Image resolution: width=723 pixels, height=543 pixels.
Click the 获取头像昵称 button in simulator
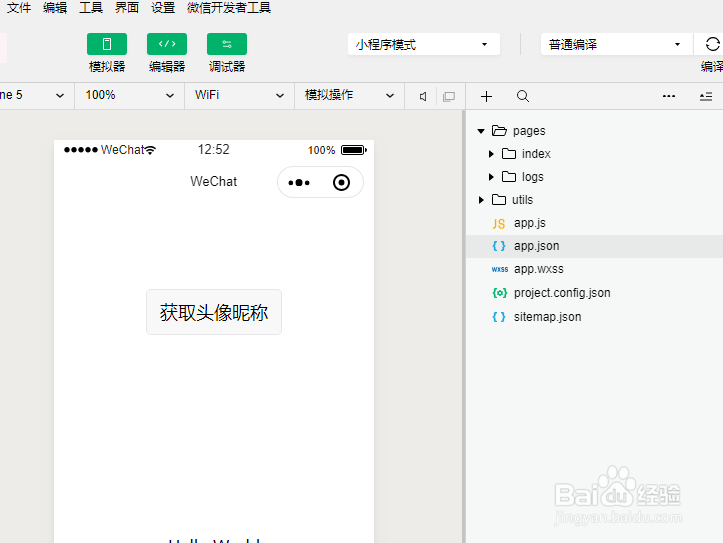point(214,312)
